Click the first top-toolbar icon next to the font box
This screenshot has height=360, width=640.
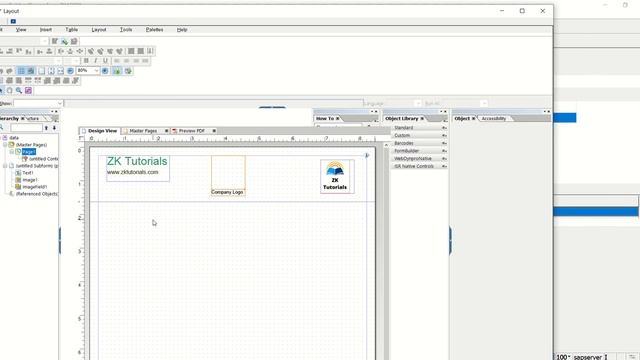pyautogui.click(x=55, y=41)
